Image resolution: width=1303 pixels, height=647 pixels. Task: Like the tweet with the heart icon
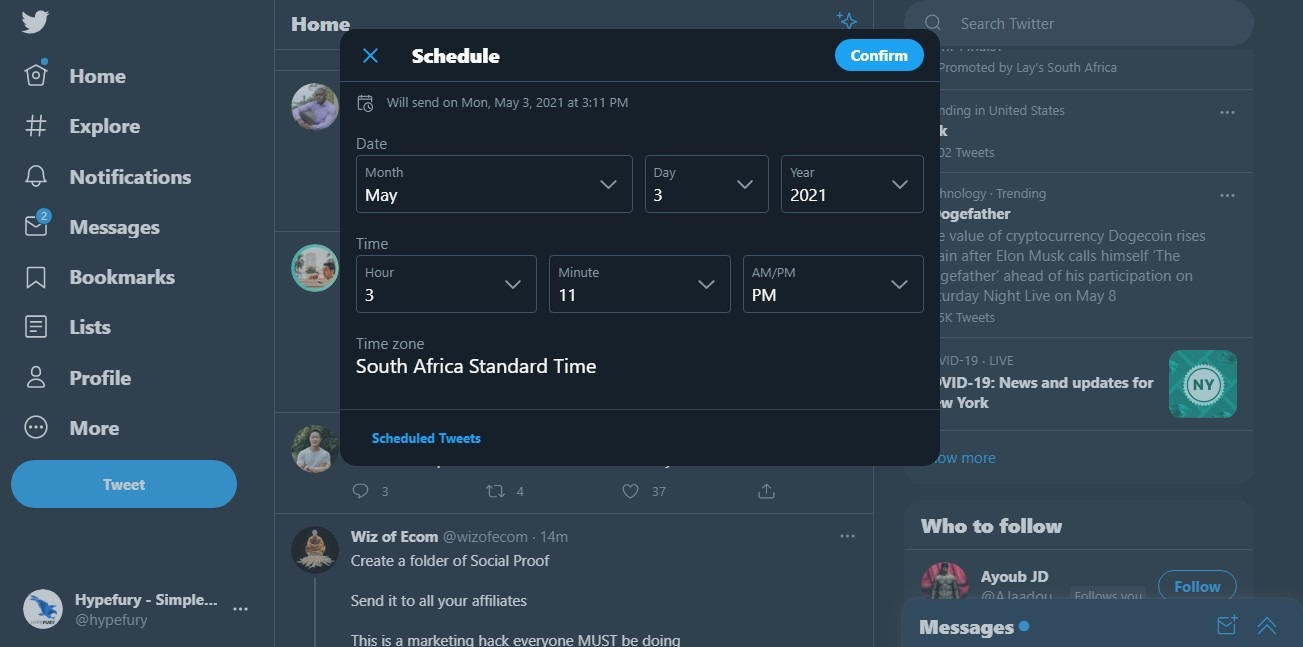[630, 490]
